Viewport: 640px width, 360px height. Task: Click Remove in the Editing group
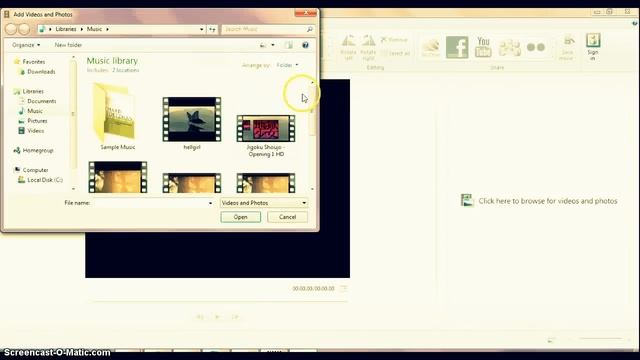pyautogui.click(x=394, y=40)
